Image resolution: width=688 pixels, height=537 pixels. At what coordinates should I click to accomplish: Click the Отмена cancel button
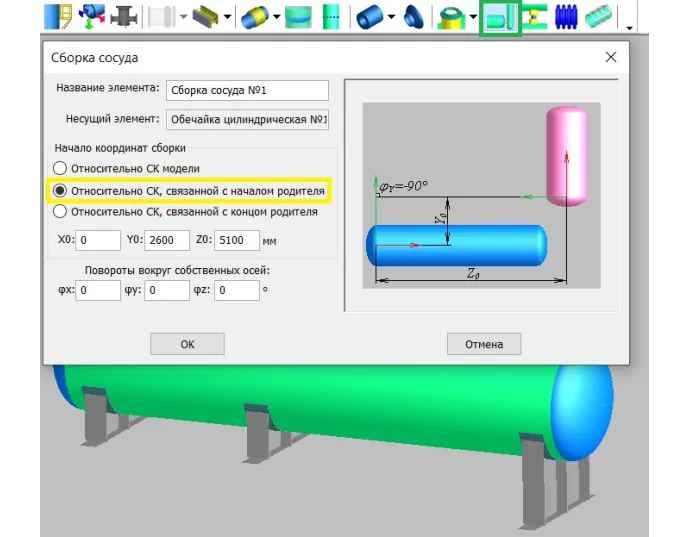pos(484,344)
